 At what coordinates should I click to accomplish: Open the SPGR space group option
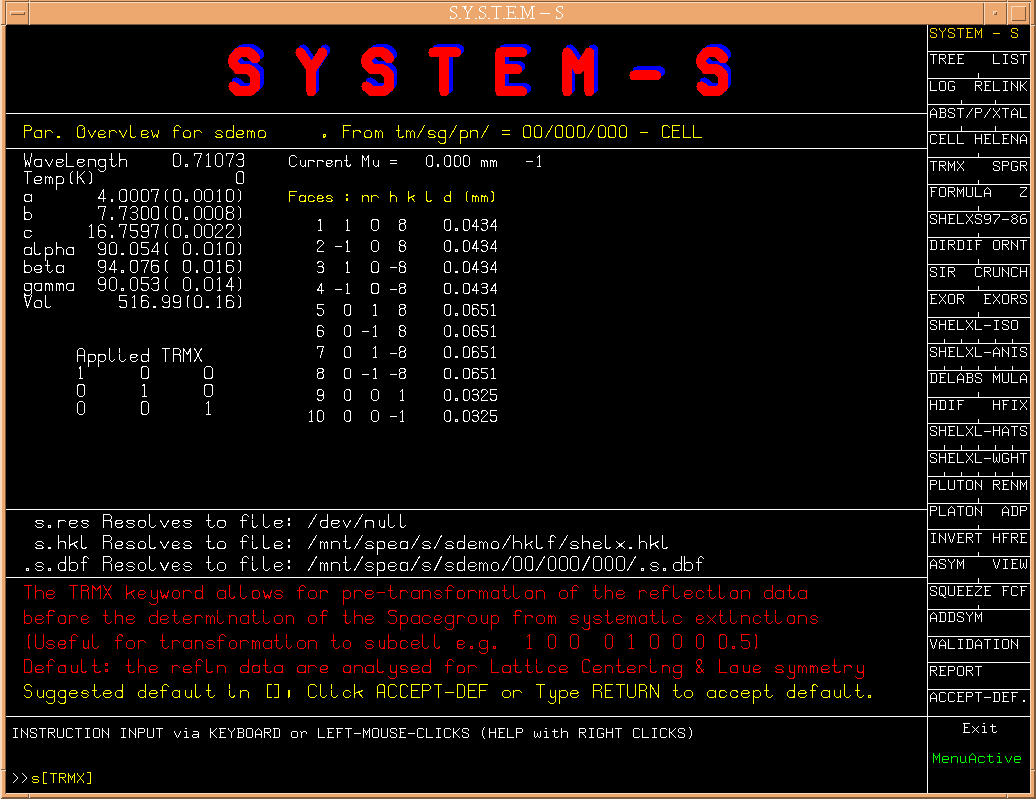pyautogui.click(x=1009, y=166)
